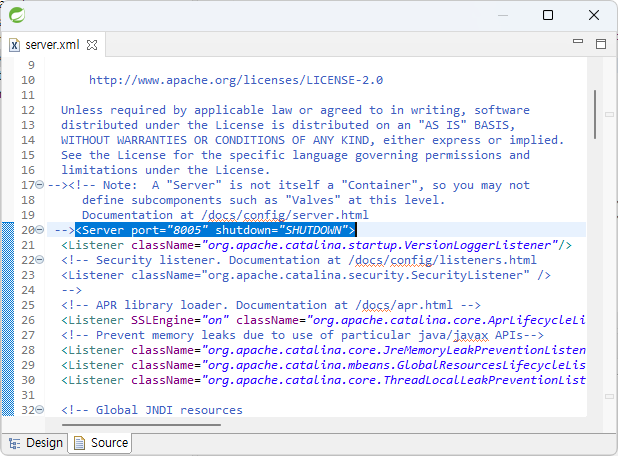Image resolution: width=618 pixels, height=456 pixels.
Task: Collapse the comment fold at line 17
Action: pyautogui.click(x=40, y=184)
